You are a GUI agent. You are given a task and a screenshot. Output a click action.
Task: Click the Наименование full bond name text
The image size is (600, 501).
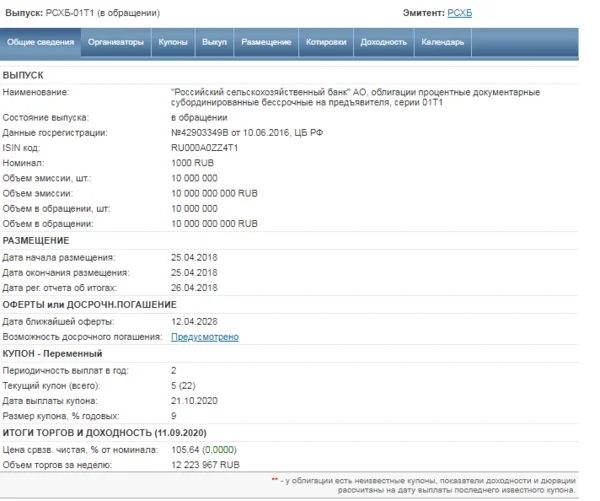[x=355, y=97]
